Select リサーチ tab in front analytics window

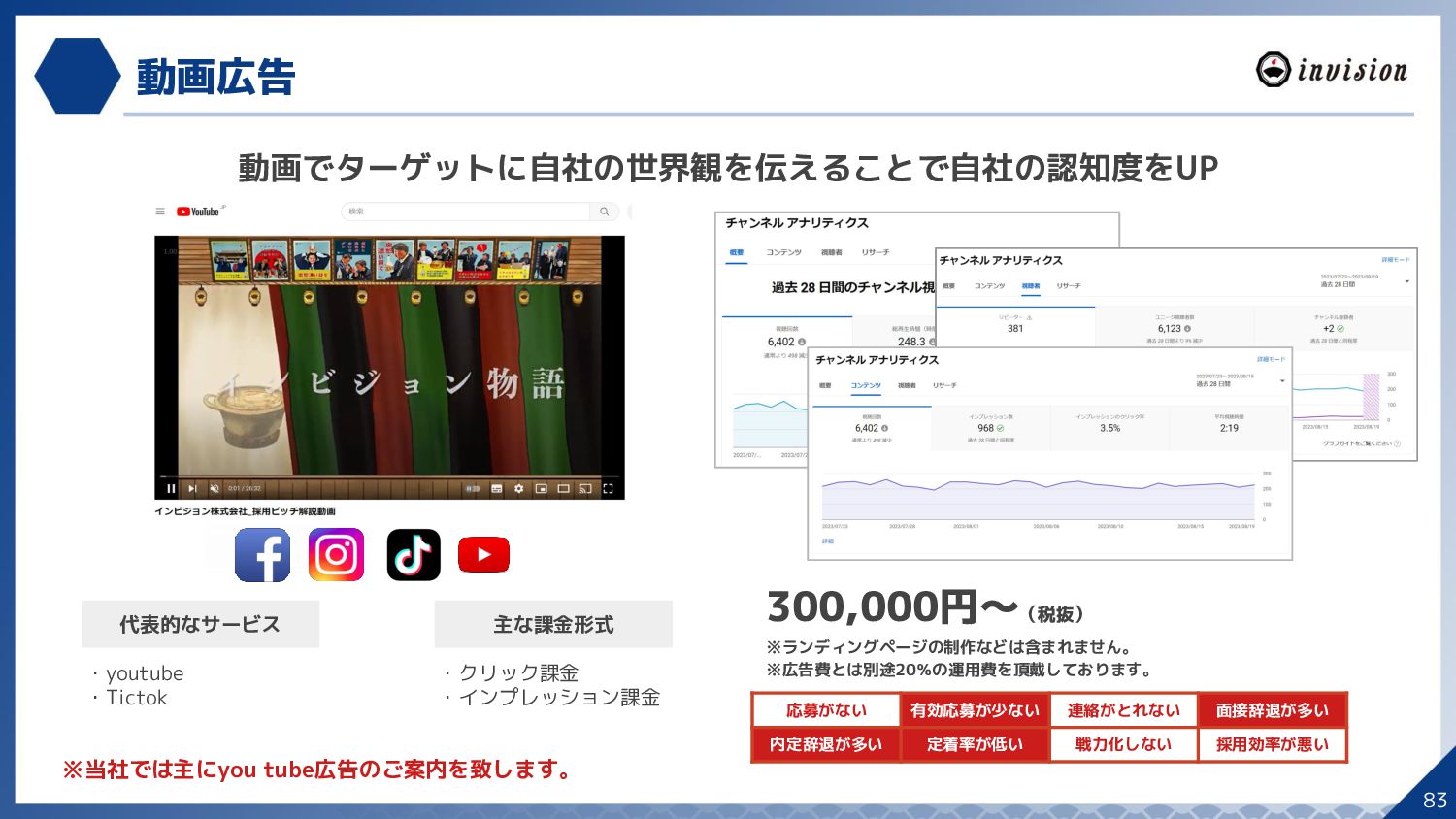(945, 385)
